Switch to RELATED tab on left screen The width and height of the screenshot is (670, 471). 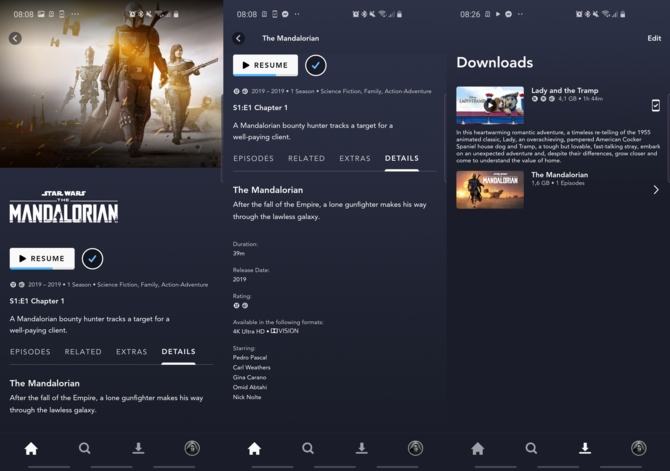(83, 352)
